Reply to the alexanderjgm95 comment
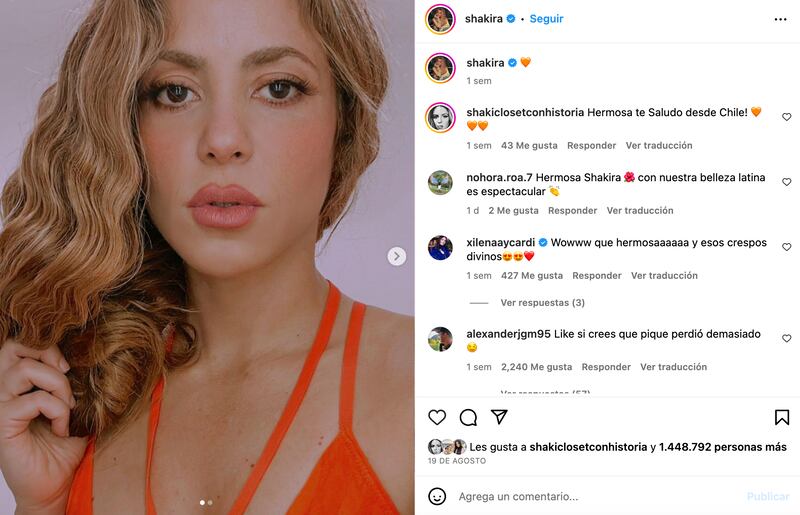Screen dimensions: 800x515 click(x=606, y=367)
